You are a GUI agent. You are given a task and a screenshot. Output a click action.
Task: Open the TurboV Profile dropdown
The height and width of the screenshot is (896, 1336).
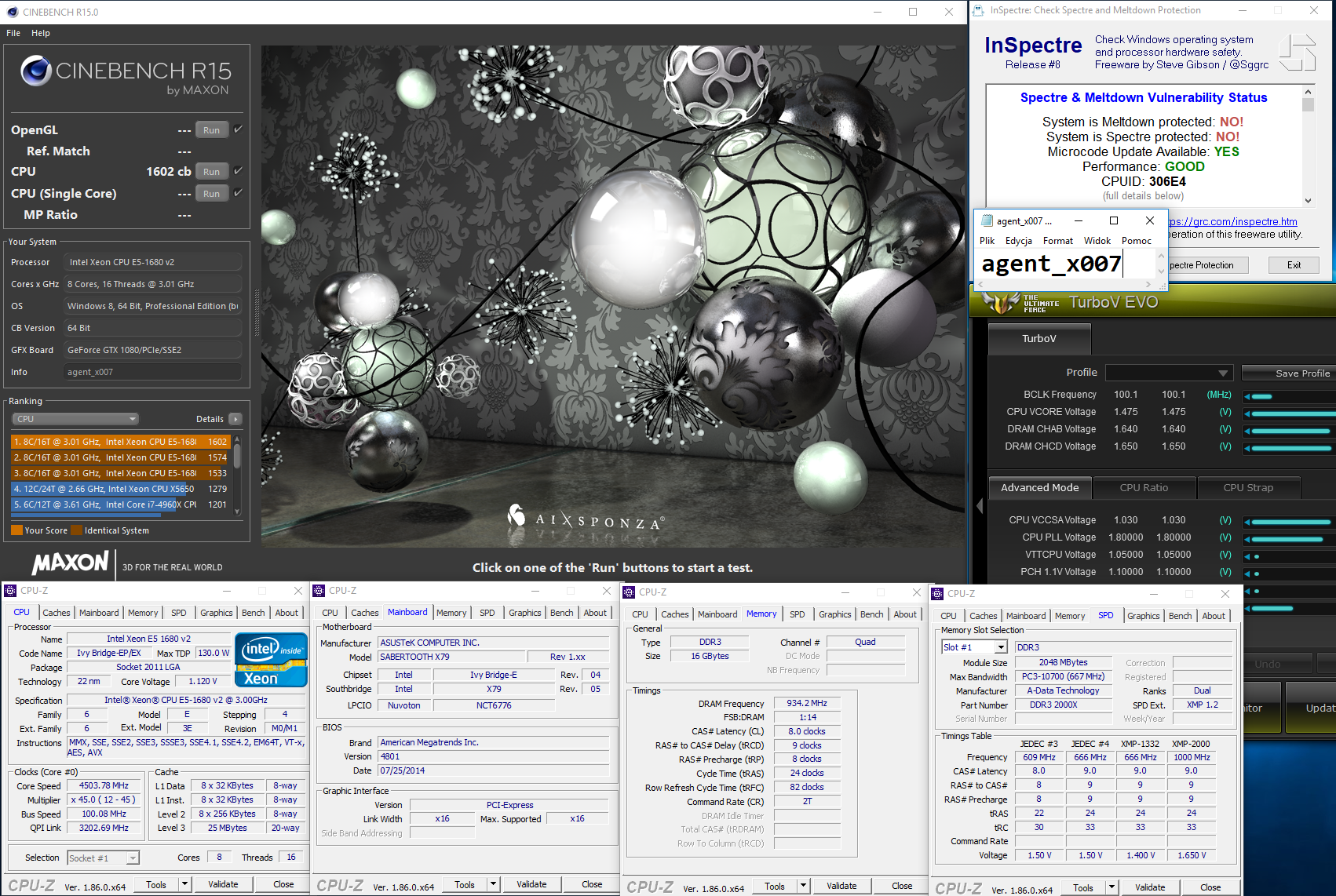pyautogui.click(x=1170, y=373)
